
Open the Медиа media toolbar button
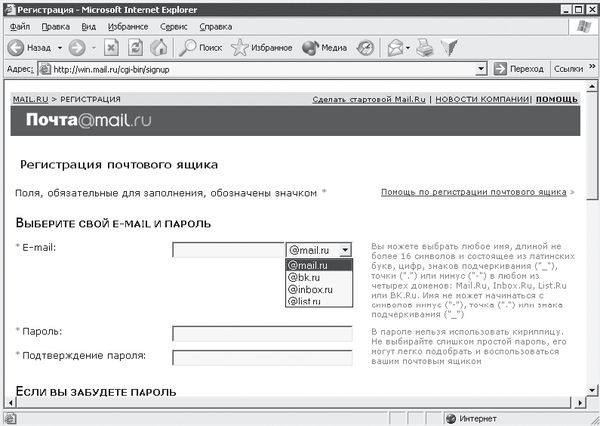click(325, 47)
